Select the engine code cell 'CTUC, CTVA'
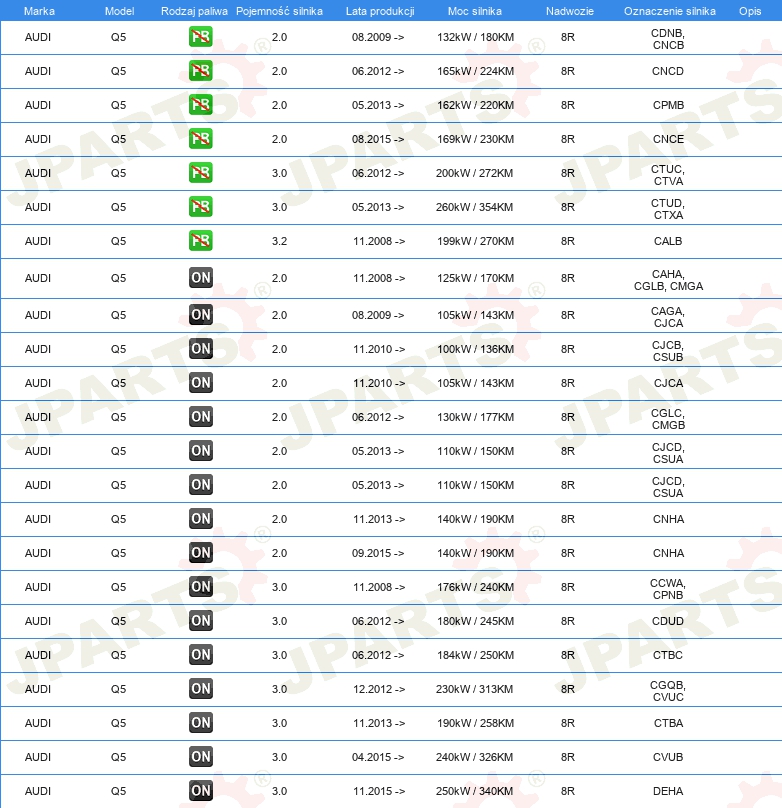Viewport: 782px width, 808px height. (667, 174)
